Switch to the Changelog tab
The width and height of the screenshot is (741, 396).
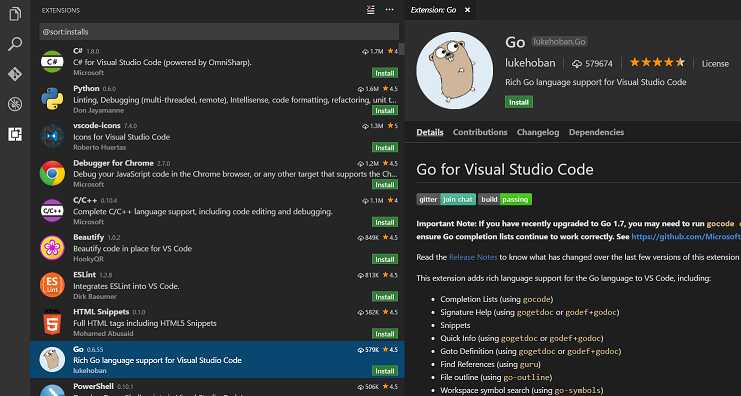pos(538,132)
